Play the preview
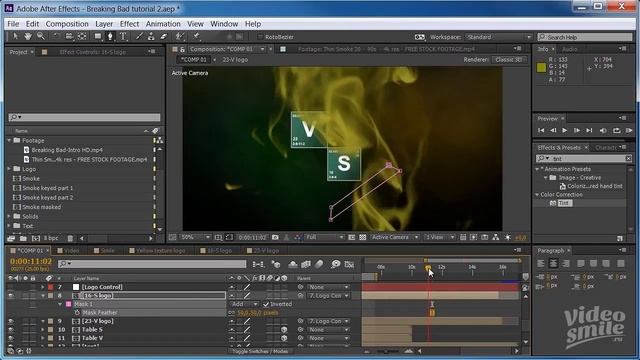This screenshot has width=640, height=360. (x=565, y=130)
